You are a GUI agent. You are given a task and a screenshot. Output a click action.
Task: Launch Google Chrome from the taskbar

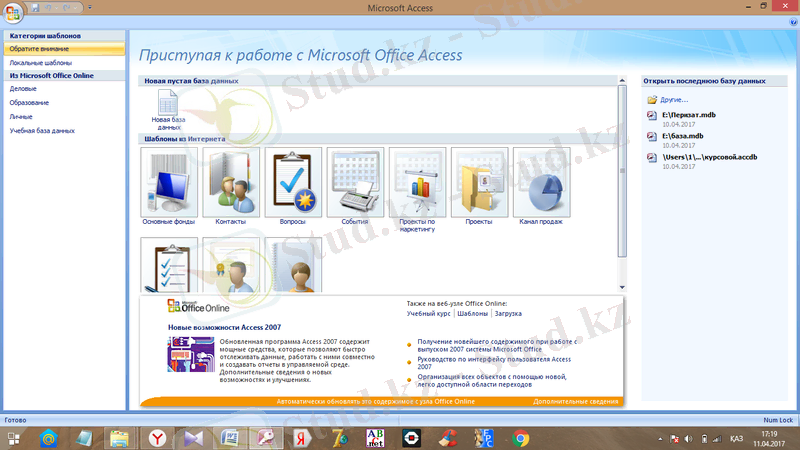[520, 437]
